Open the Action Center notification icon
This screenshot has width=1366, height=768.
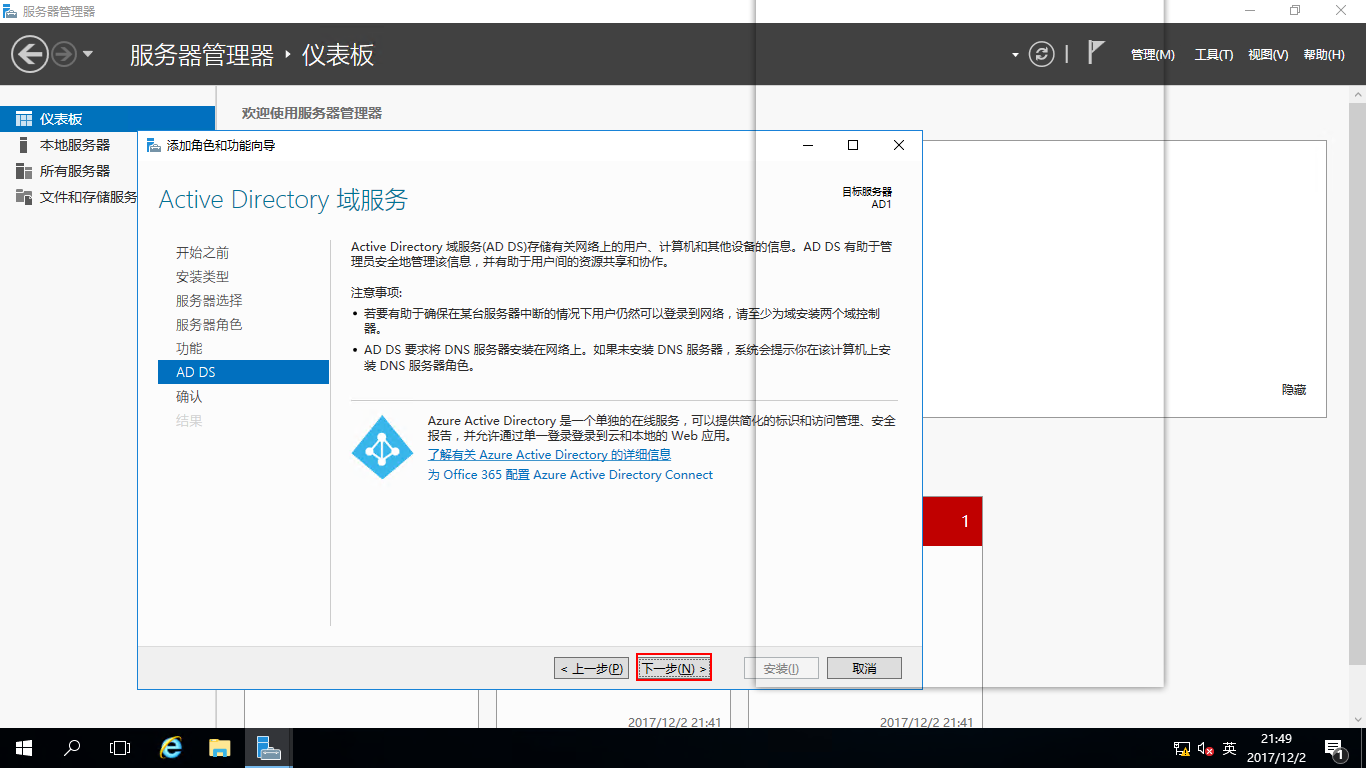pyautogui.click(x=1334, y=748)
